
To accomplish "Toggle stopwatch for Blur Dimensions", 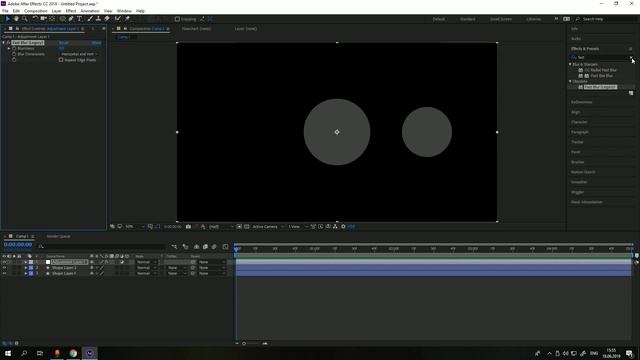I will pyautogui.click(x=14, y=54).
